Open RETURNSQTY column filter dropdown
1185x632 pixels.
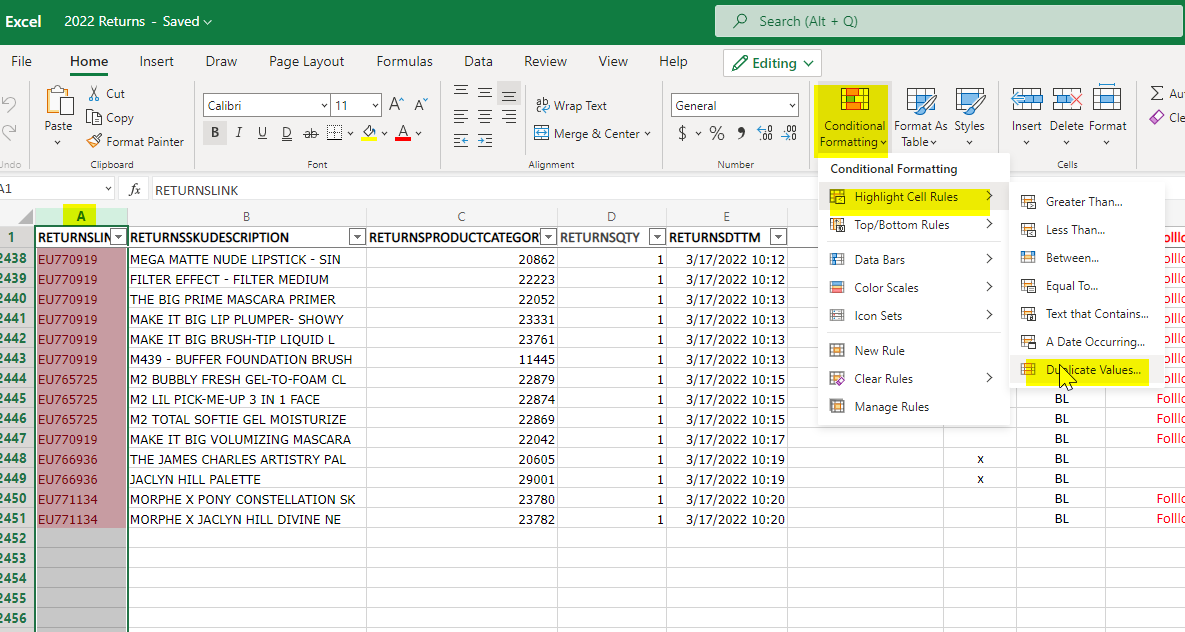pyautogui.click(x=657, y=237)
